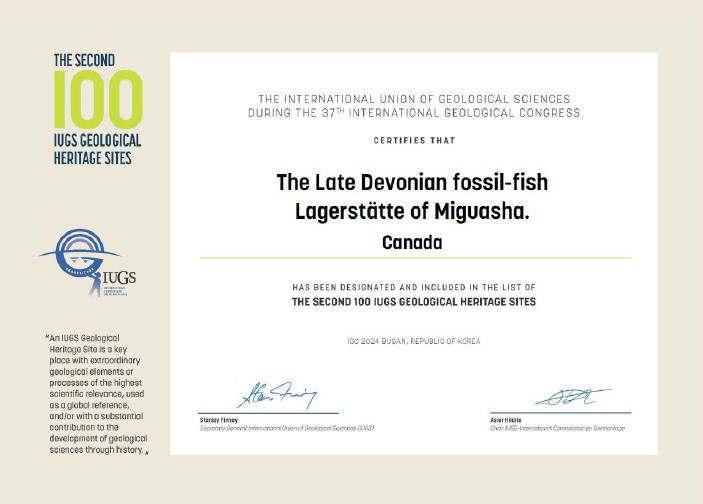Click 'Lagerstätte of Miguasha.' title line

click(412, 211)
